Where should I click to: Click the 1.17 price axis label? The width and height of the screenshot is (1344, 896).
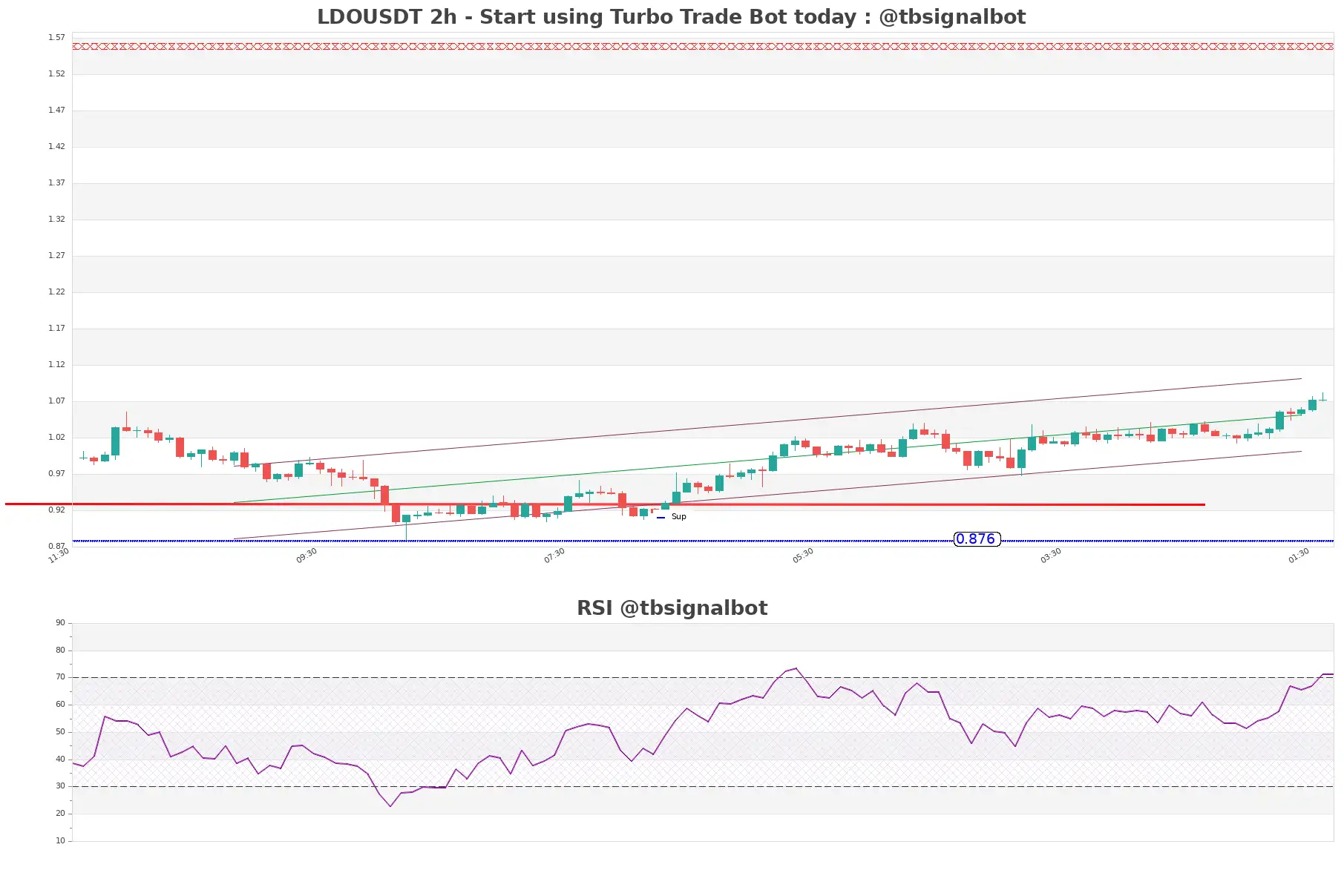click(56, 328)
